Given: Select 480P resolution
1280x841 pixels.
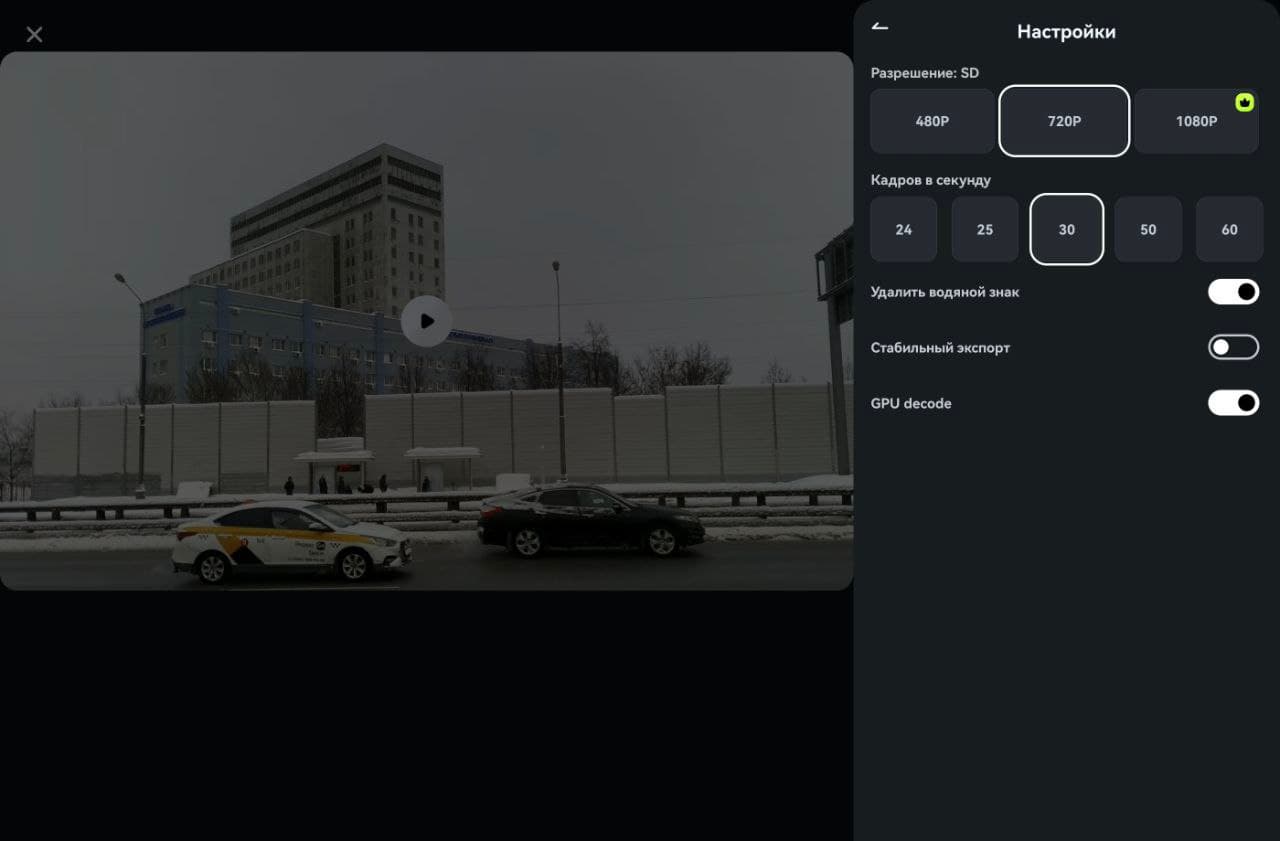Looking at the screenshot, I should click(x=932, y=121).
